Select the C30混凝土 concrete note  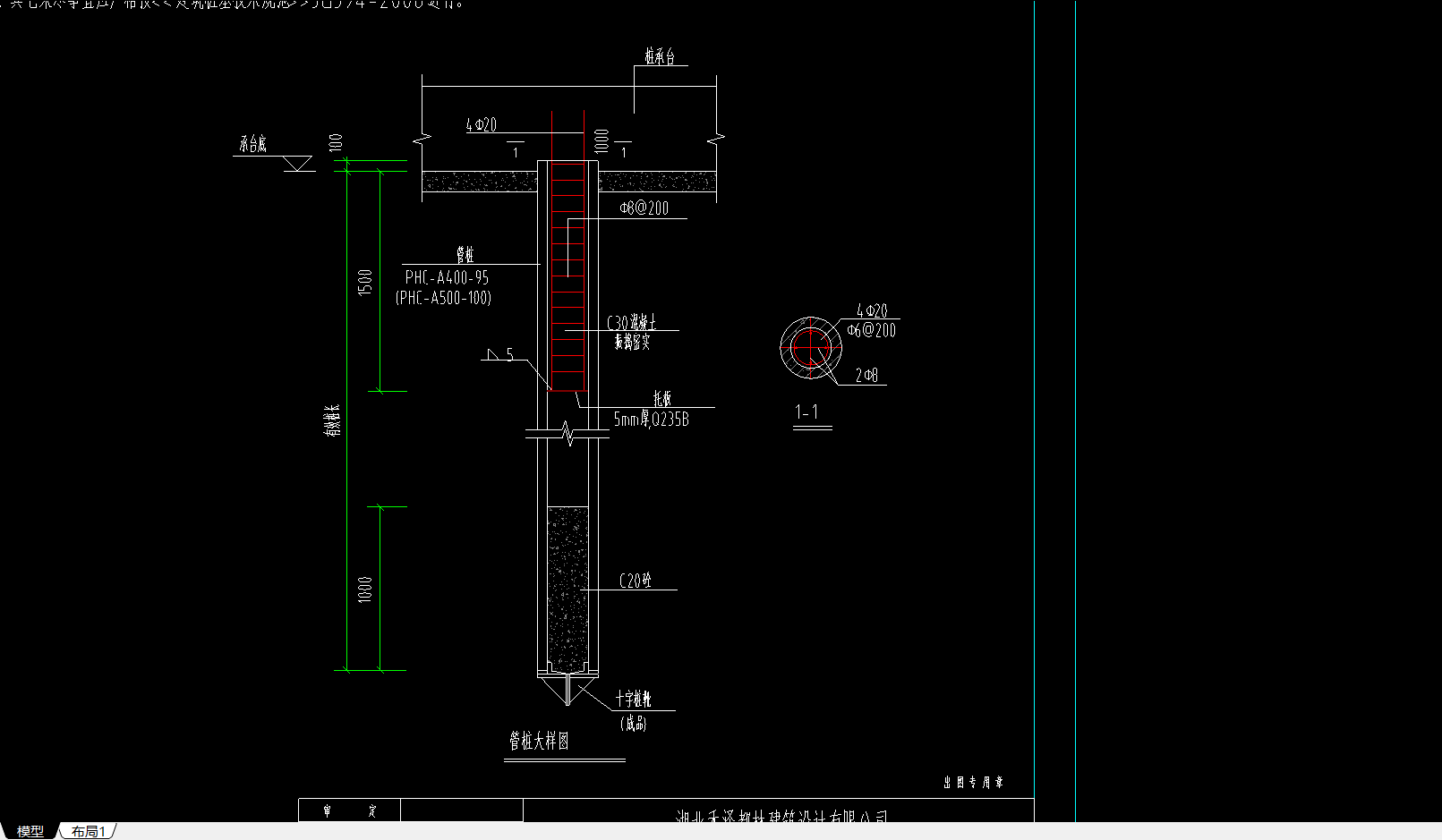[x=632, y=322]
